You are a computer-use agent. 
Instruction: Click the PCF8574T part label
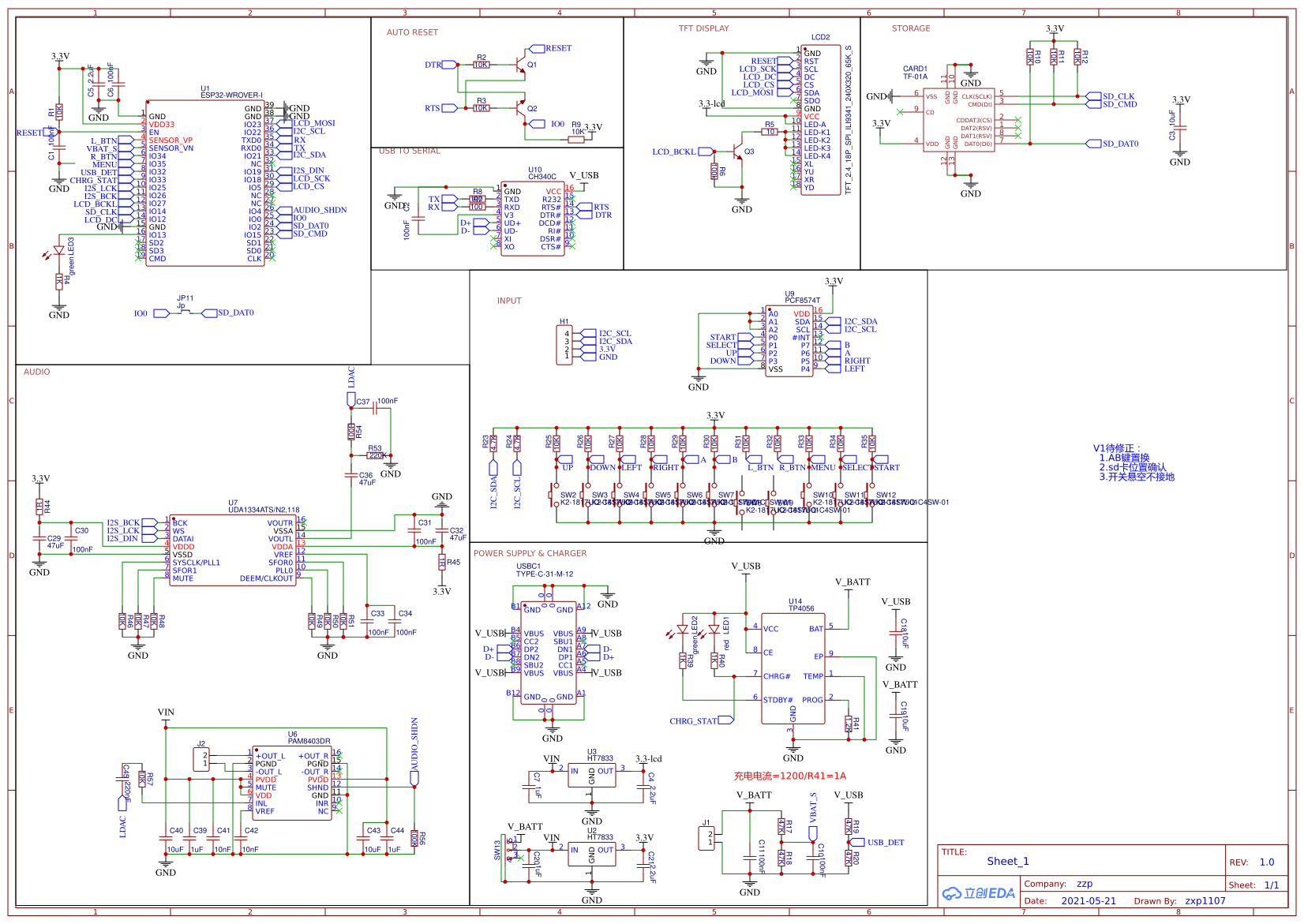tap(803, 300)
